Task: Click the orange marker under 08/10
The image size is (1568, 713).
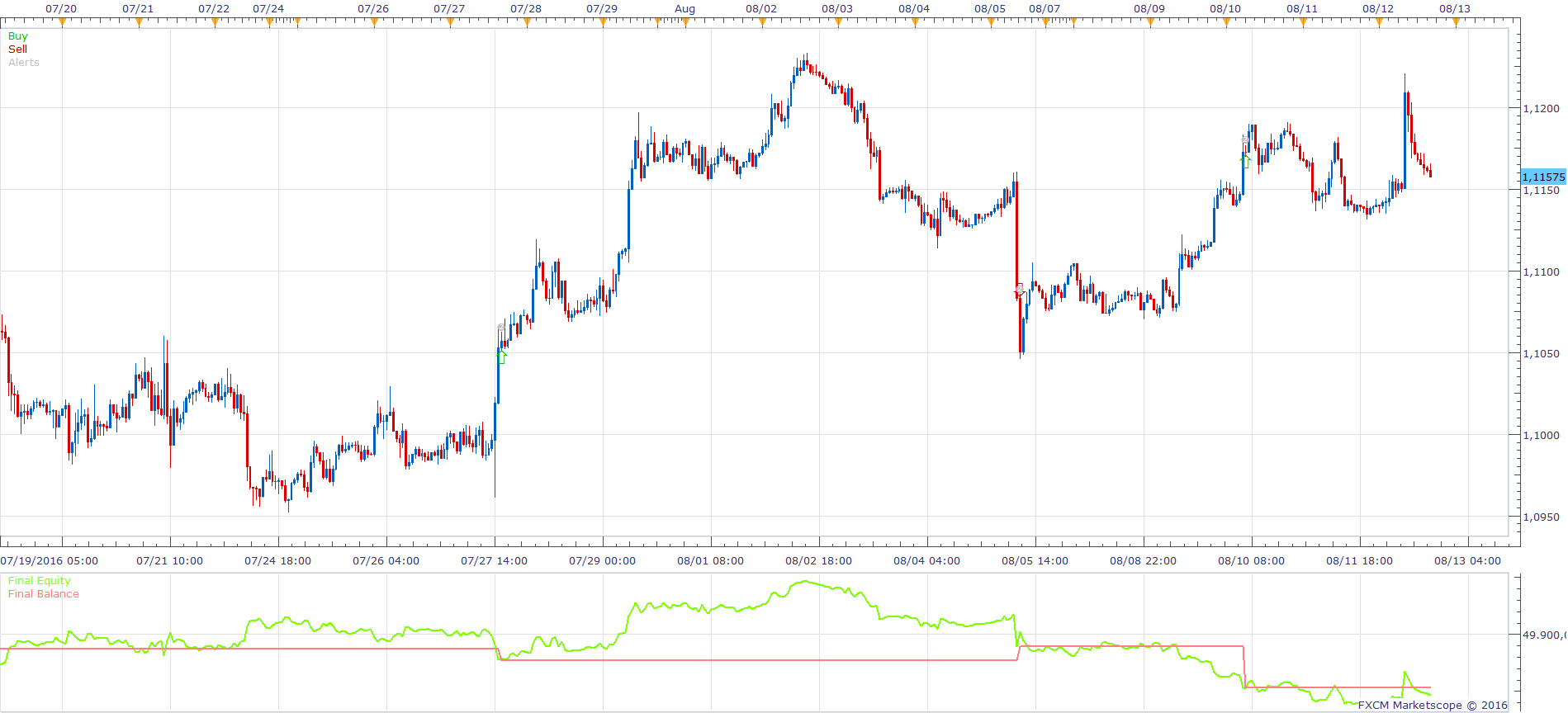Action: (x=1226, y=22)
